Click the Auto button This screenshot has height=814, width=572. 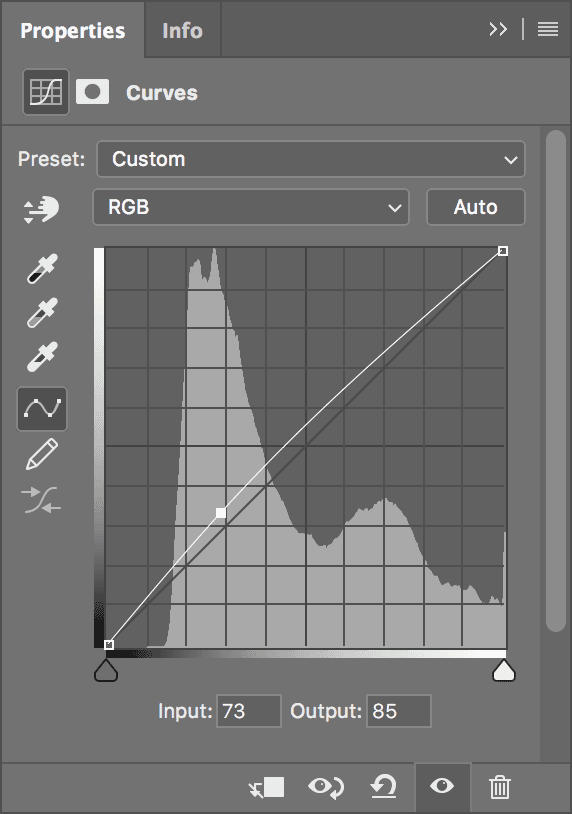[x=475, y=207]
